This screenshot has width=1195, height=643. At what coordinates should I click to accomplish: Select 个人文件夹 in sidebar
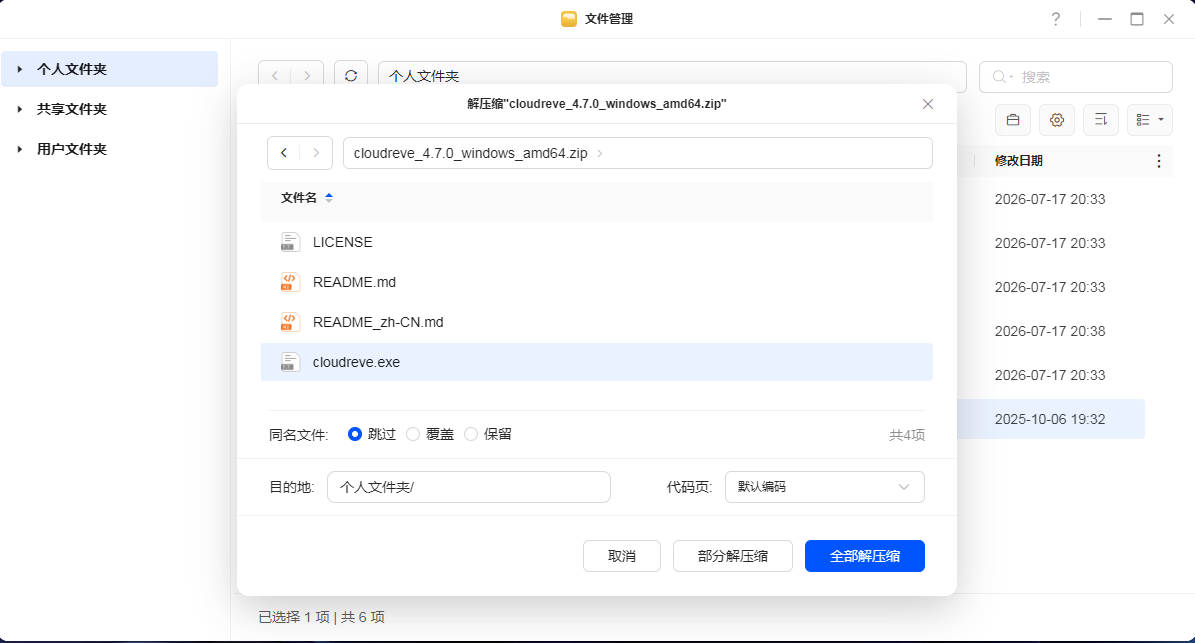110,69
